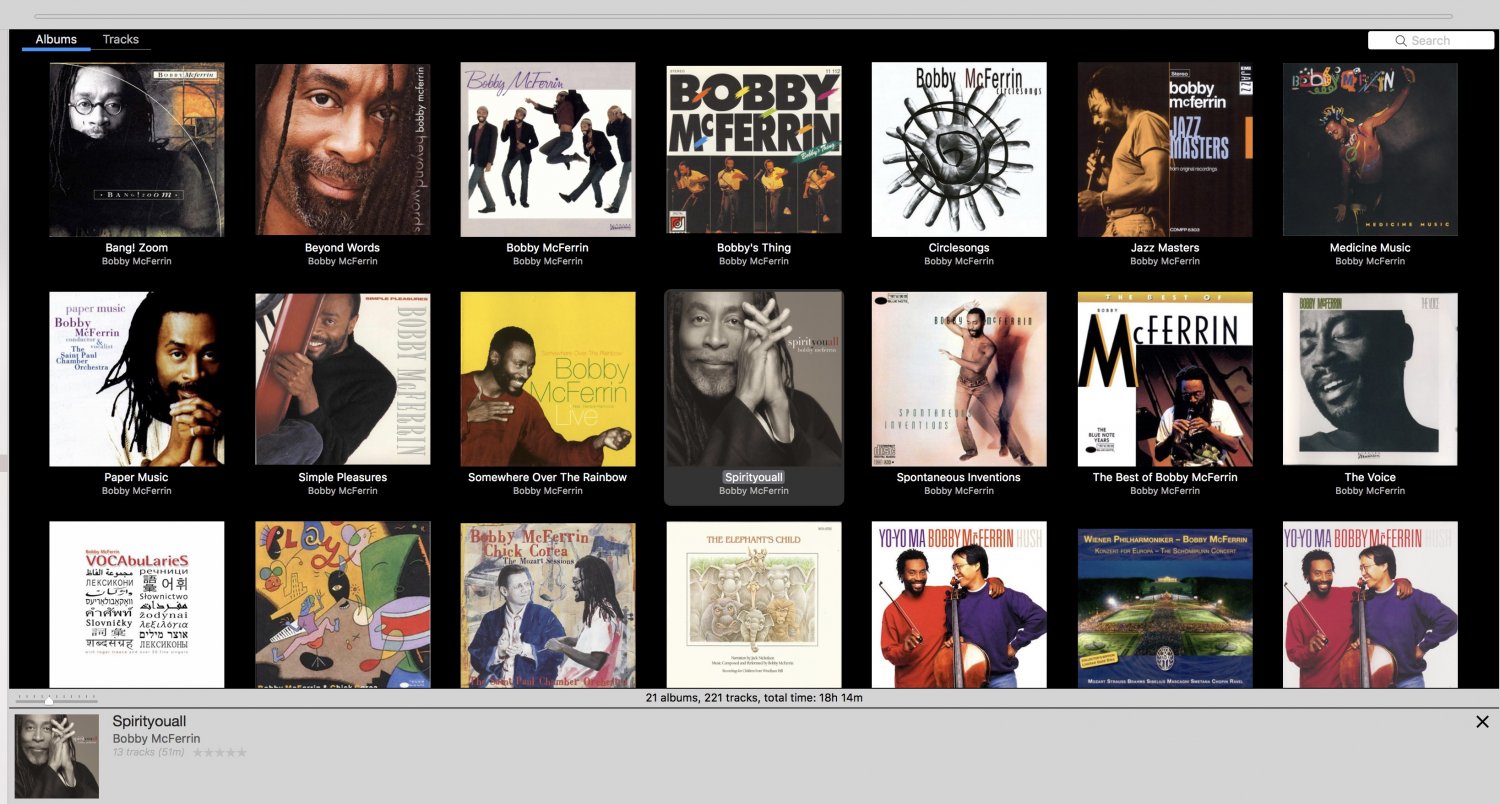Switch to the Tracks tab
This screenshot has height=804, width=1500.
click(x=121, y=40)
